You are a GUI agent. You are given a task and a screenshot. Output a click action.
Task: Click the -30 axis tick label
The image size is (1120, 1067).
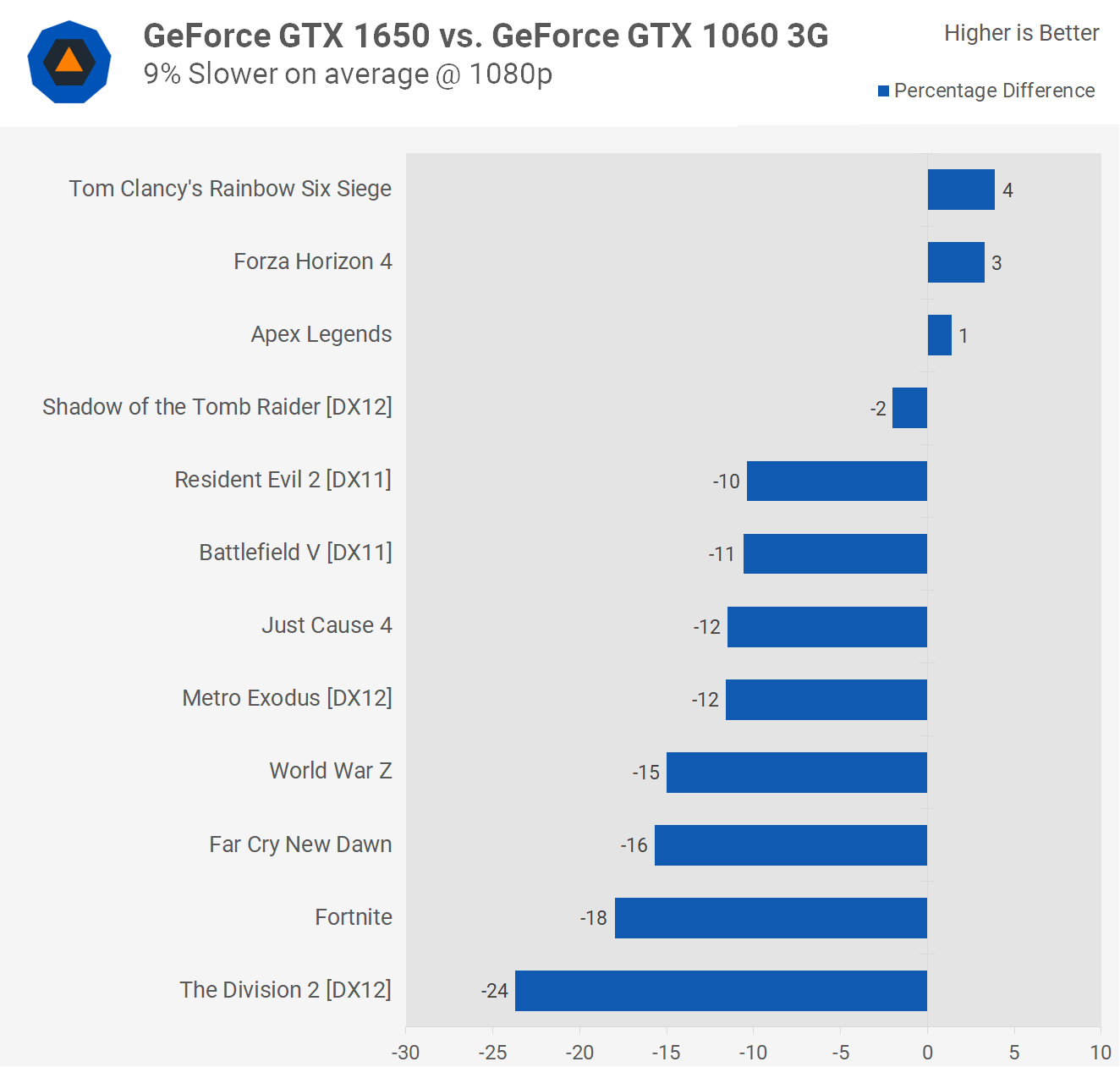pyautogui.click(x=405, y=1052)
